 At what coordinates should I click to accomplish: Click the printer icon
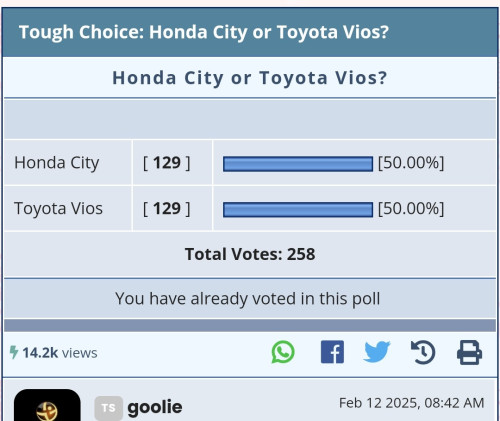(x=469, y=352)
